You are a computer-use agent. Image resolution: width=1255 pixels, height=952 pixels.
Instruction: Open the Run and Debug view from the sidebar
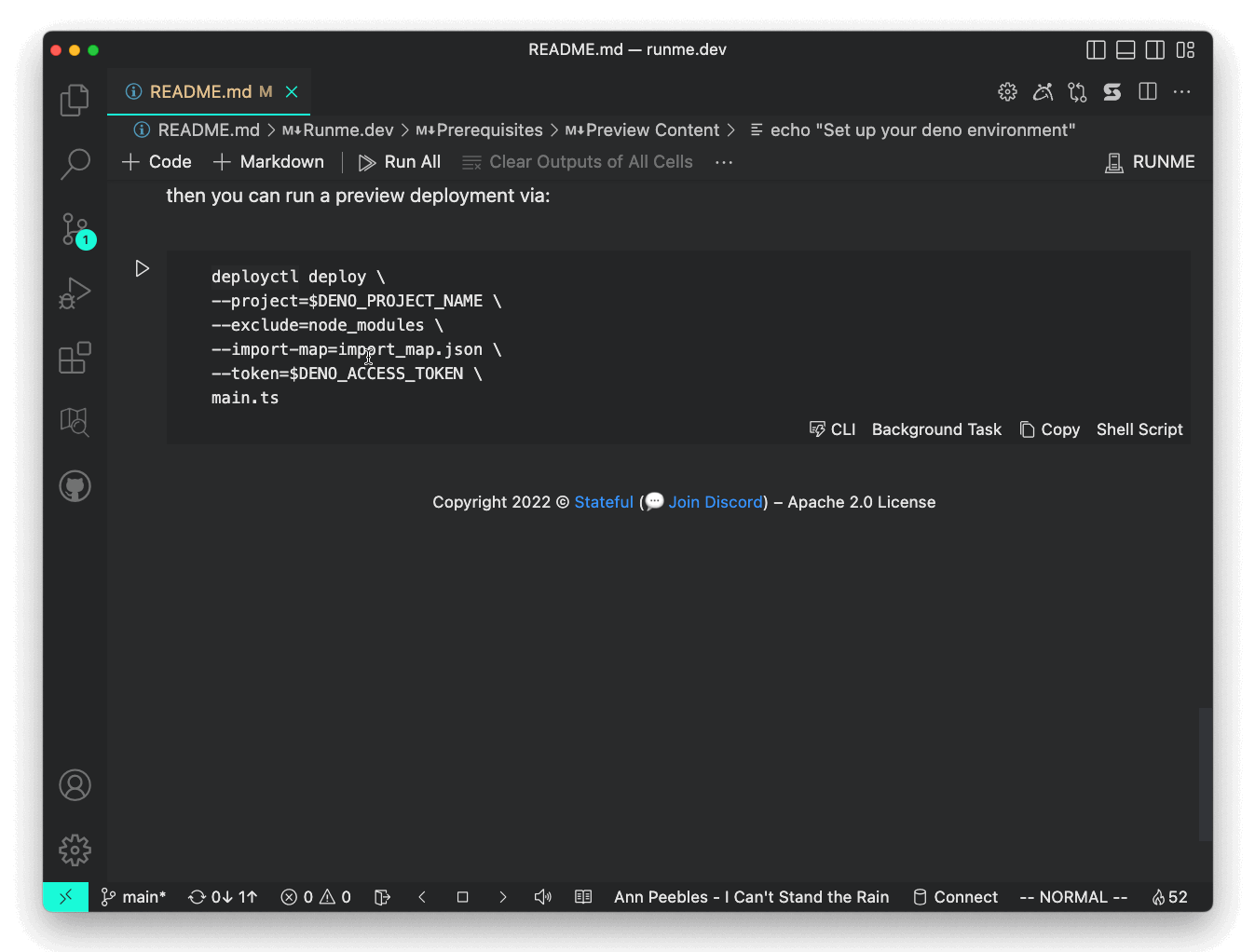click(x=75, y=293)
